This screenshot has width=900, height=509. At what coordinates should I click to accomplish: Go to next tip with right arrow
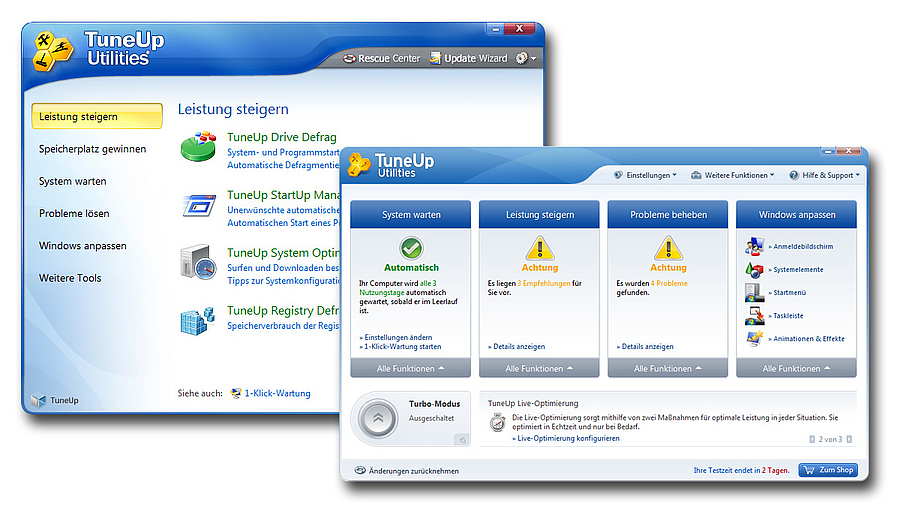[851, 439]
